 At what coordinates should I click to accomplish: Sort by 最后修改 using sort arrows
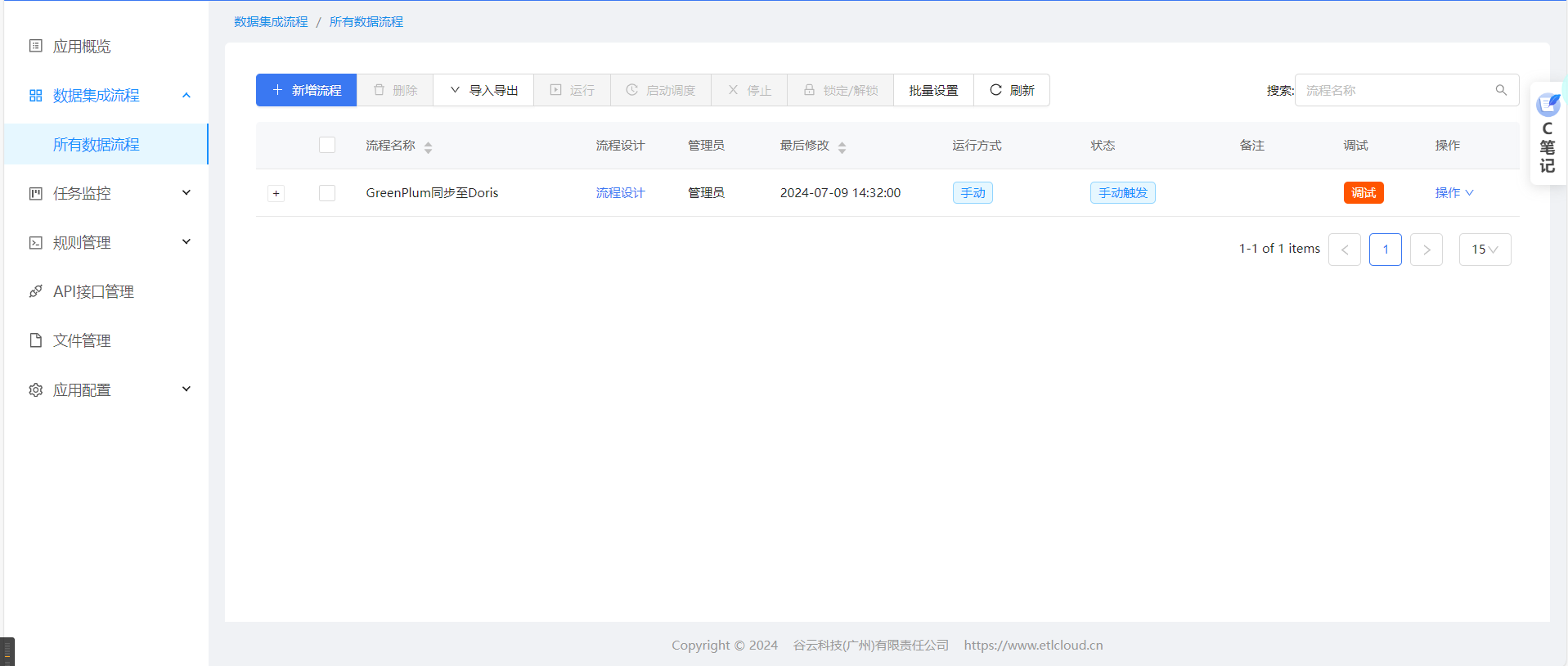point(842,147)
